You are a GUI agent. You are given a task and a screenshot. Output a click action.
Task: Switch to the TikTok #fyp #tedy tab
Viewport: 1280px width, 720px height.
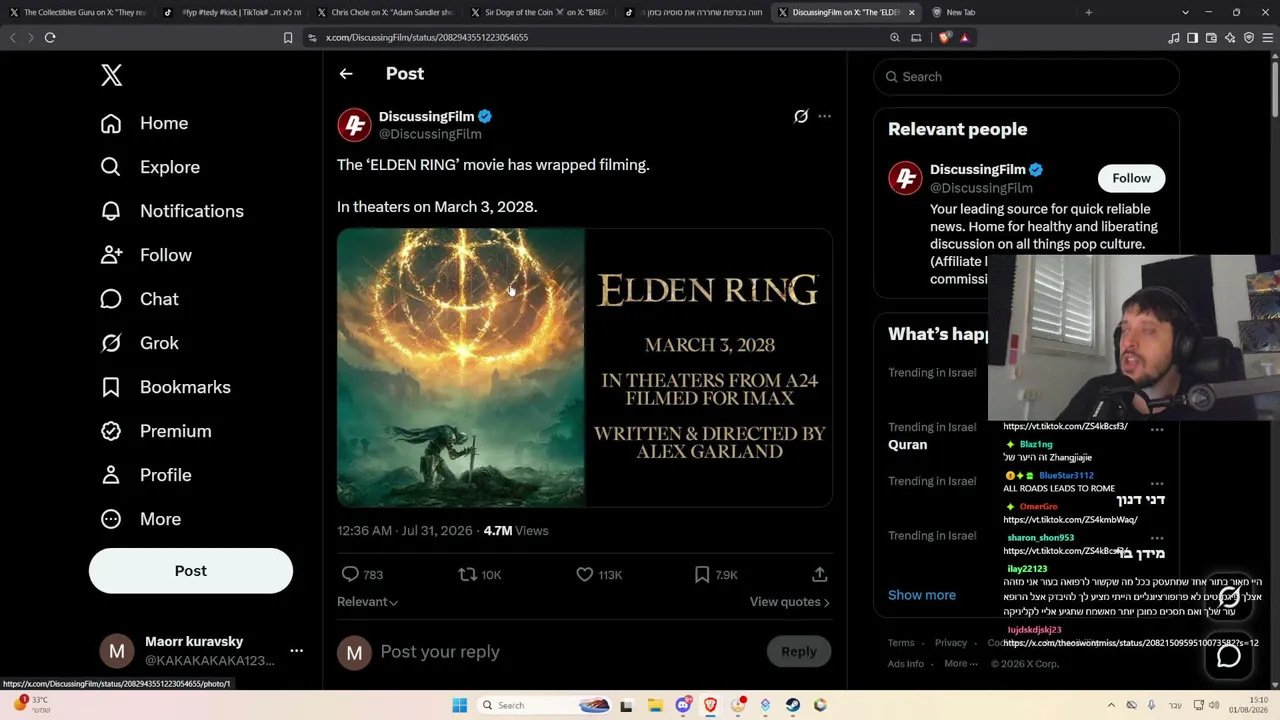pos(230,12)
